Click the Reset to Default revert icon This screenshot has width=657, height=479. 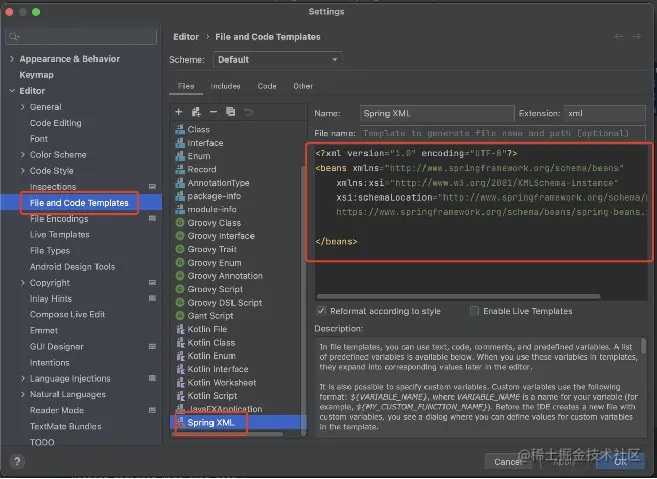tap(248, 112)
